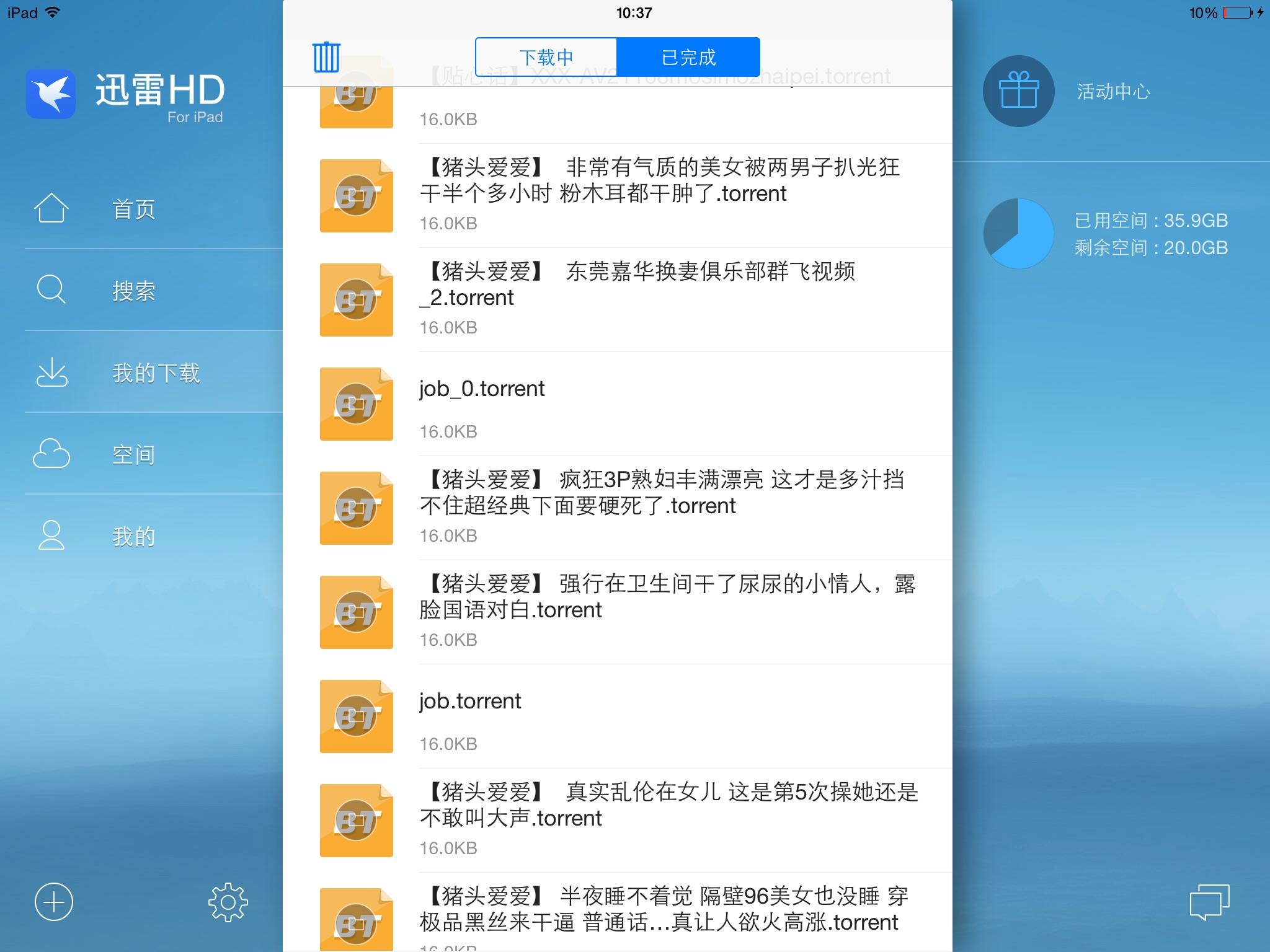
Task: Open the settings gear icon
Action: pyautogui.click(x=228, y=902)
